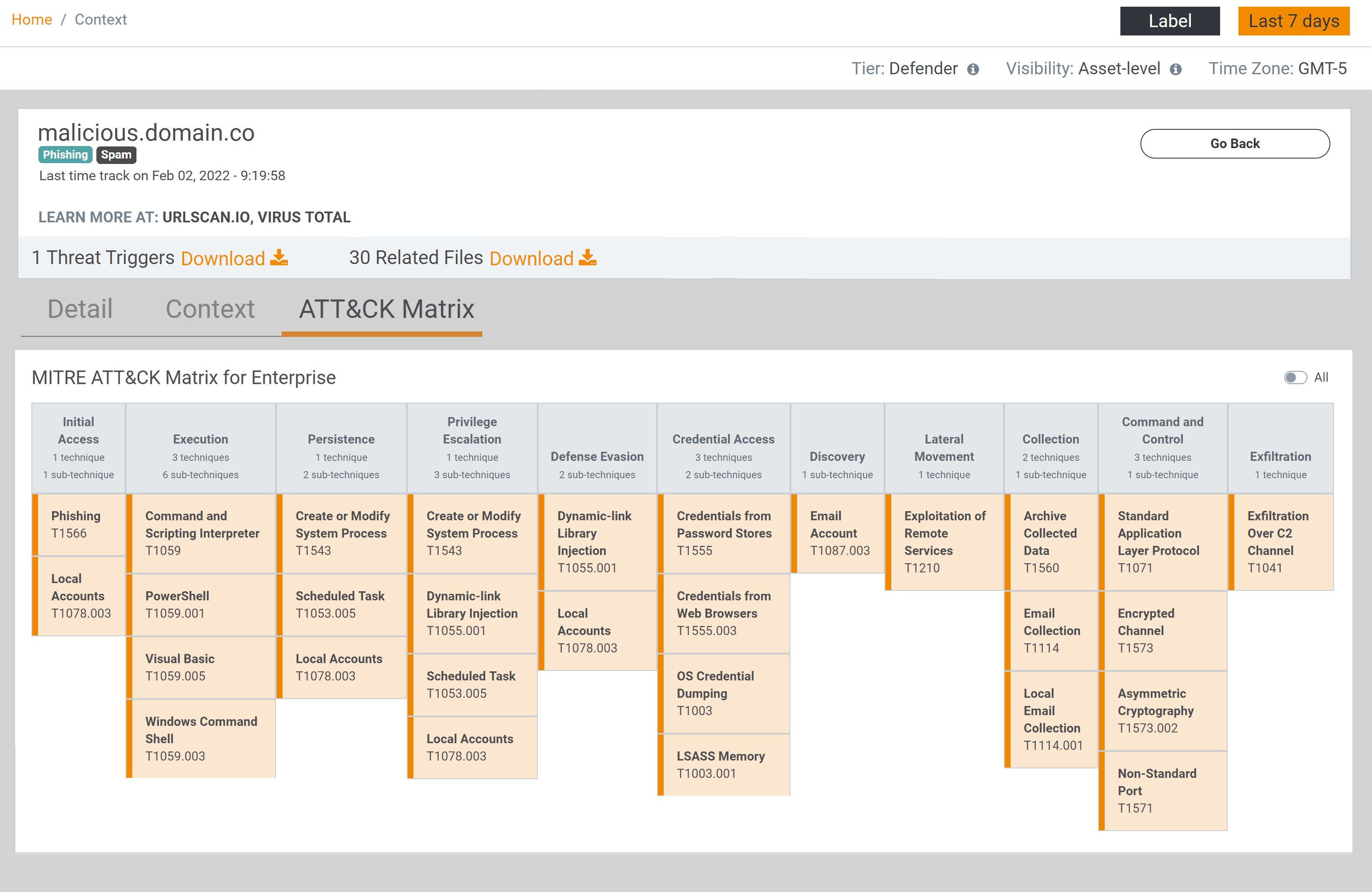Select the PowerShell T1059.001 technique cell
1372x892 pixels.
pyautogui.click(x=201, y=605)
